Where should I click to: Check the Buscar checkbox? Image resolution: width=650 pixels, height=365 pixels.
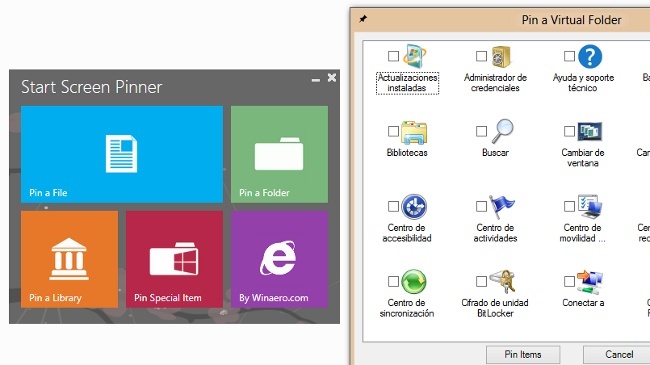click(481, 131)
